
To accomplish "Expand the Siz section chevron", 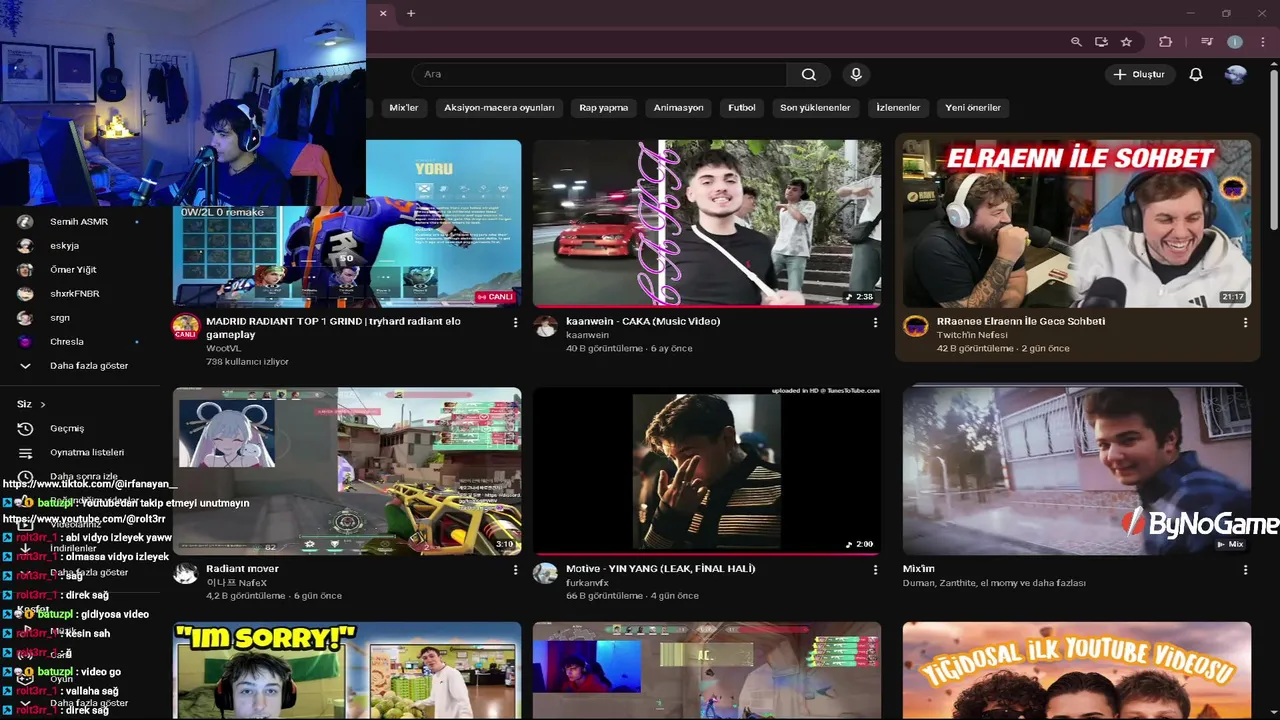I will pyautogui.click(x=43, y=404).
